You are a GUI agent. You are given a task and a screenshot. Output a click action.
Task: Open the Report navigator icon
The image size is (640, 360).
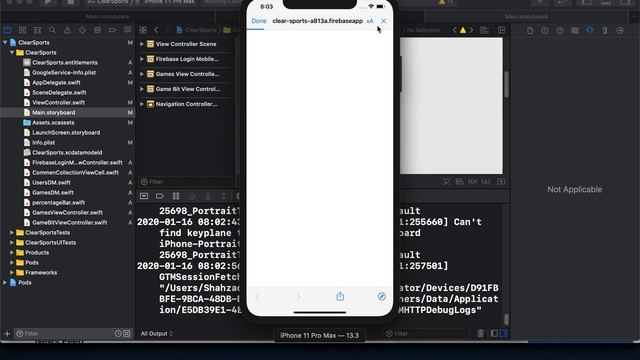[x=127, y=30]
